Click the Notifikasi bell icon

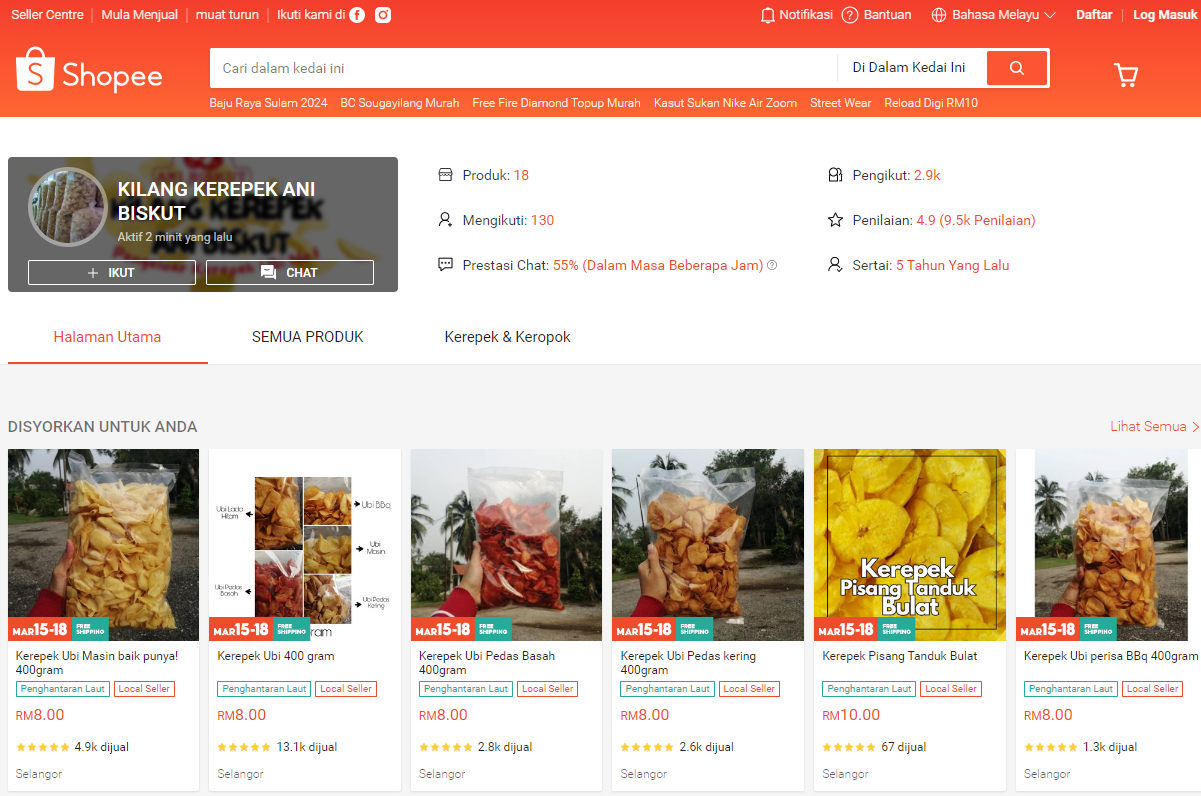pyautogui.click(x=768, y=15)
